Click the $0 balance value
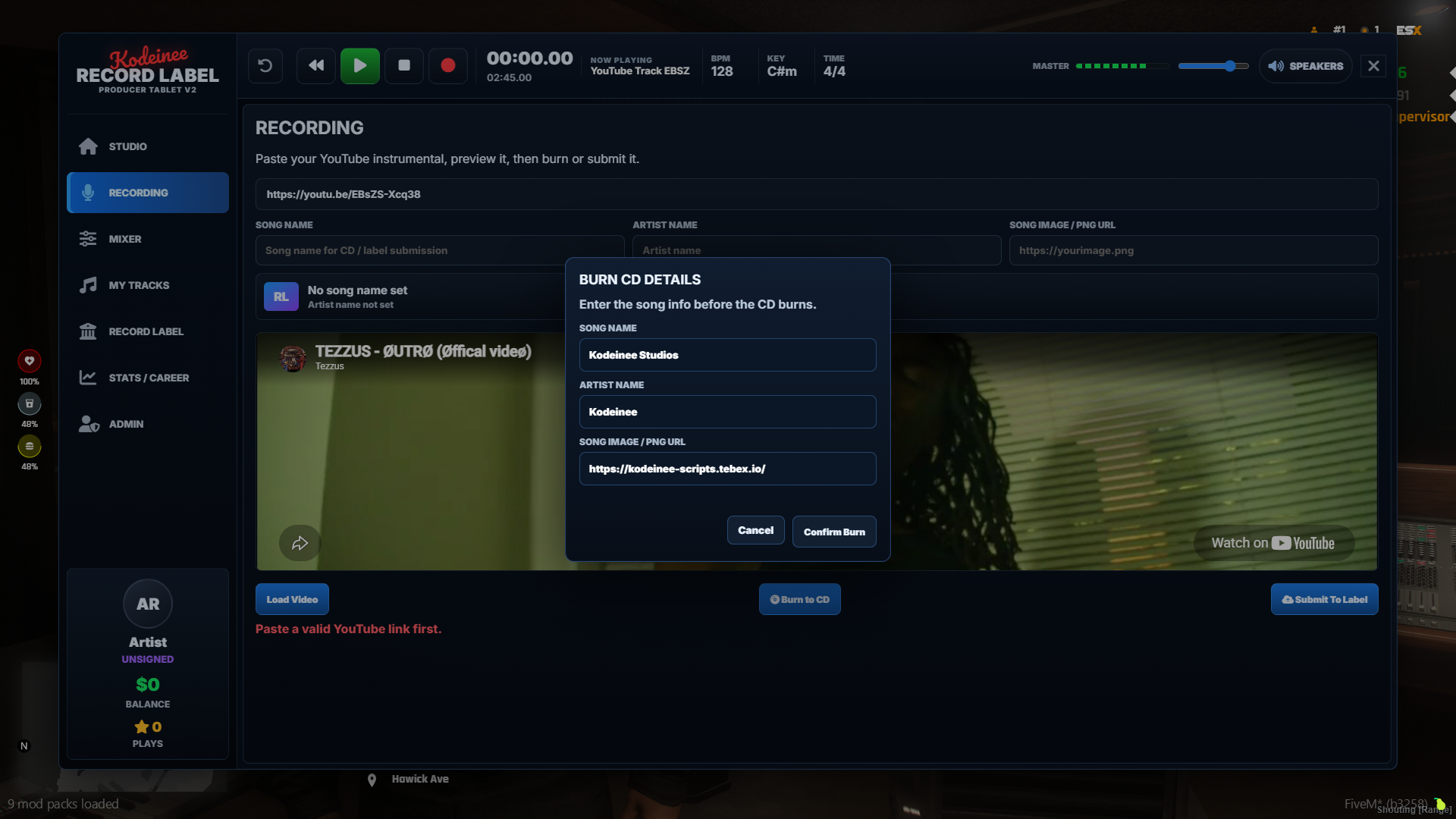This screenshot has height=819, width=1456. point(148,684)
